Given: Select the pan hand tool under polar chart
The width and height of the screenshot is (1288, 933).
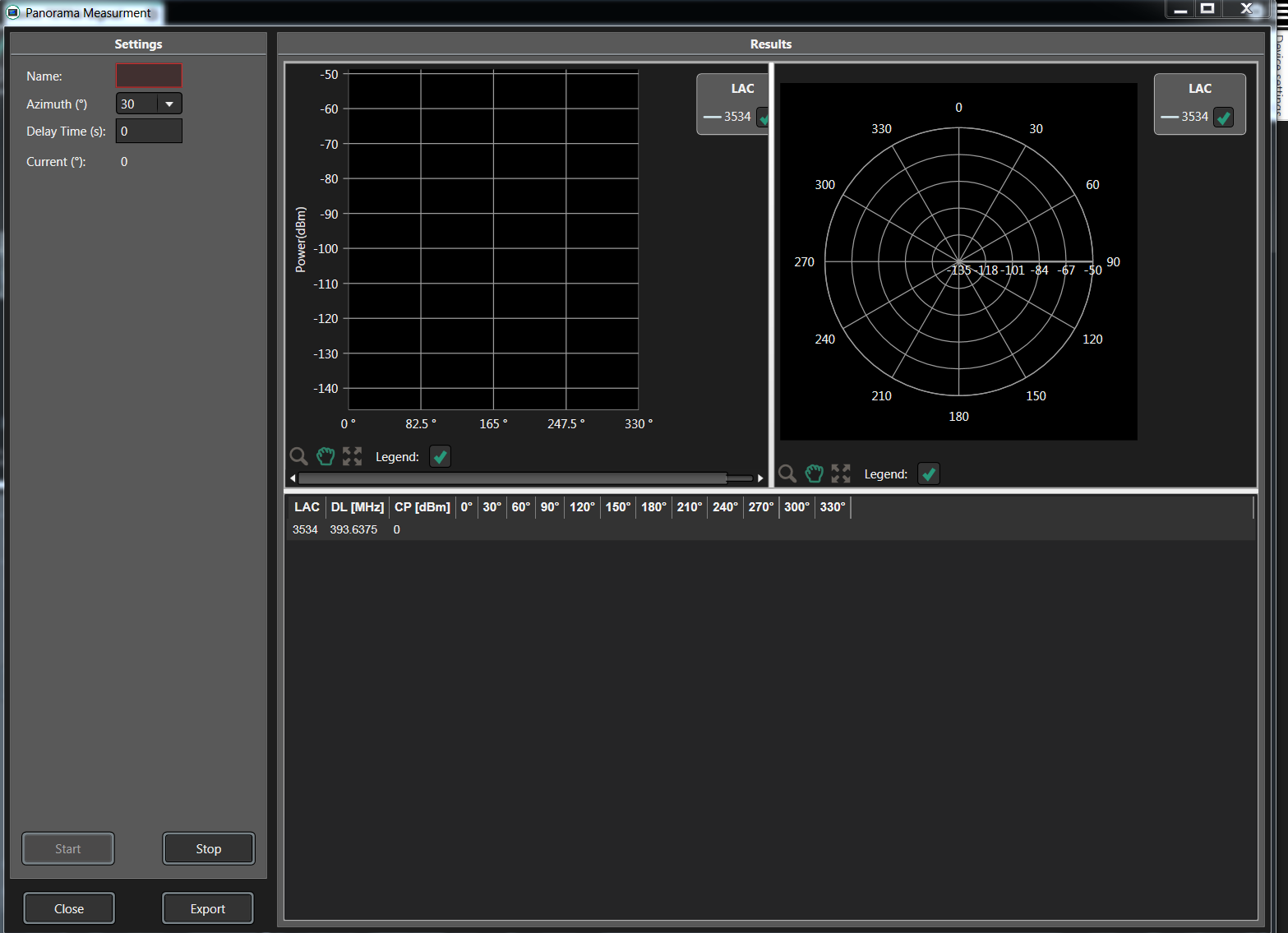Looking at the screenshot, I should tap(814, 473).
